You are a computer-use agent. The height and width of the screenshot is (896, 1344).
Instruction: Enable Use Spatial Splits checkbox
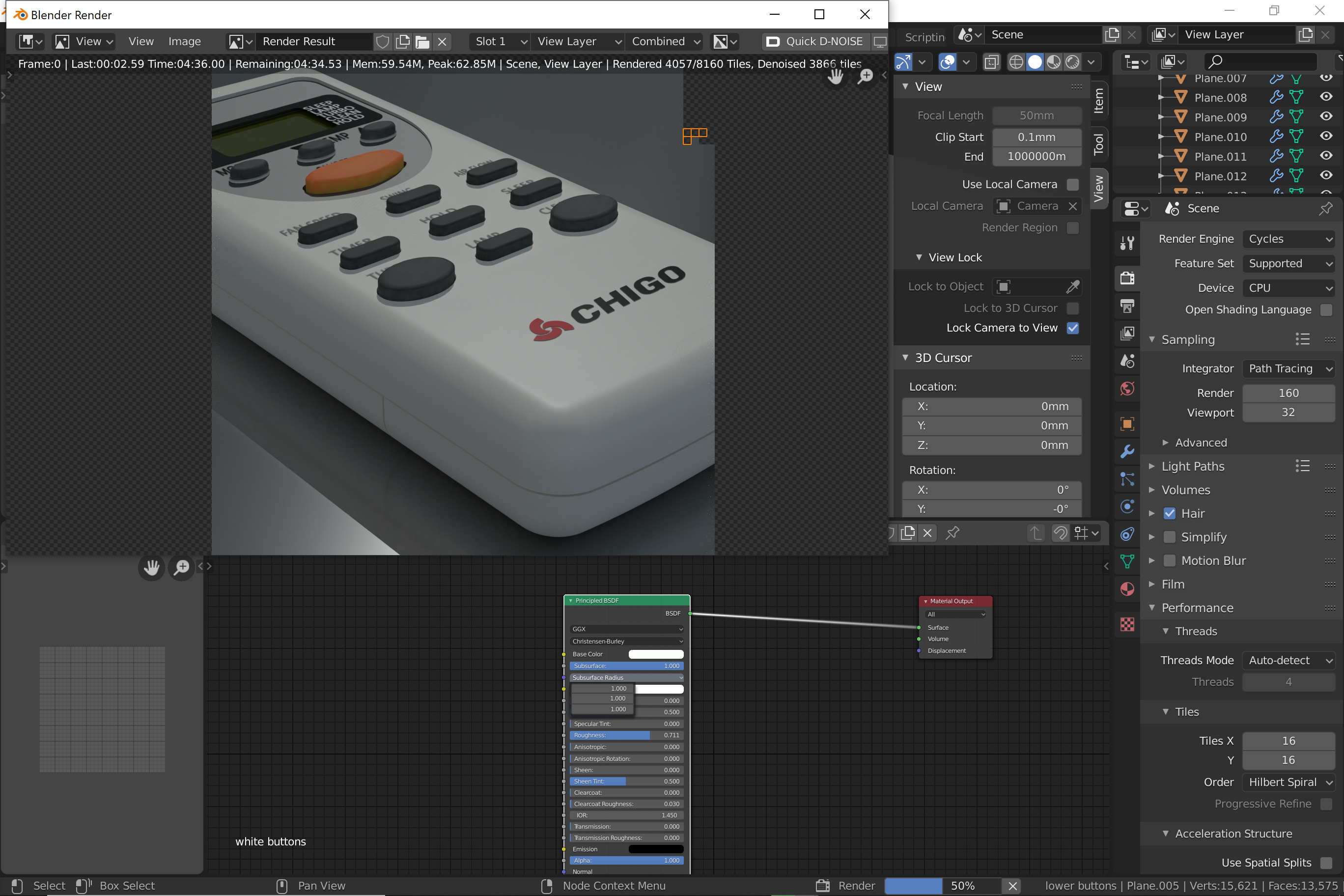tap(1326, 863)
